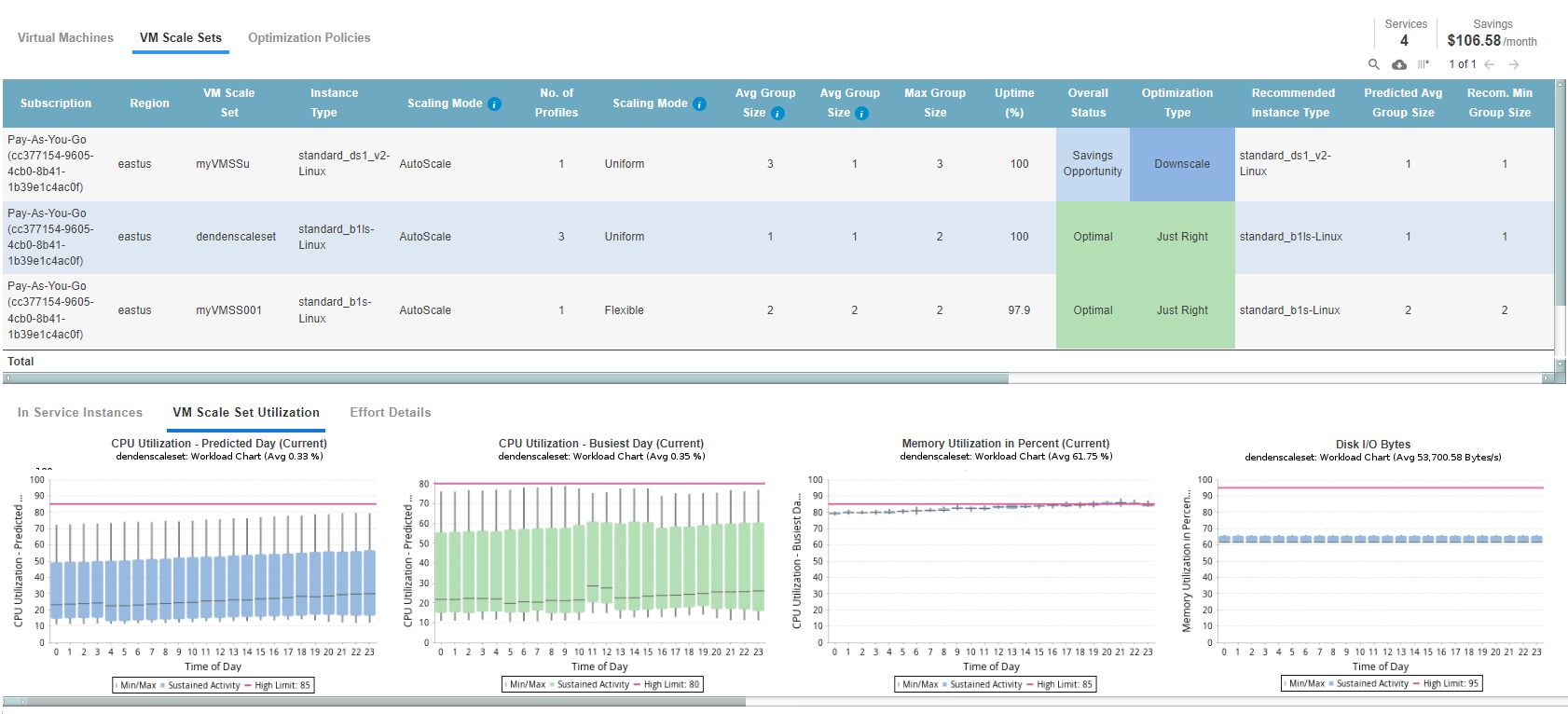The width and height of the screenshot is (1568, 714).
Task: Go to the next page arrow
Action: click(1514, 64)
